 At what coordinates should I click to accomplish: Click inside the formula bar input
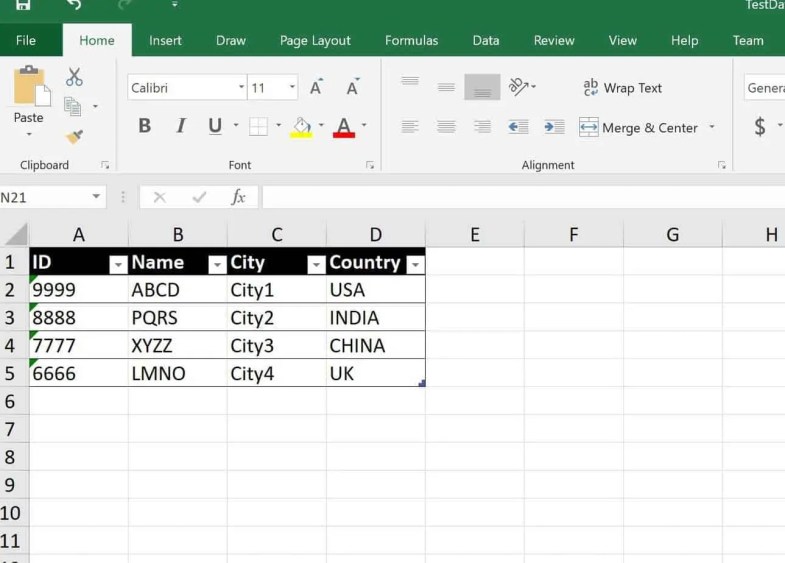pos(523,197)
